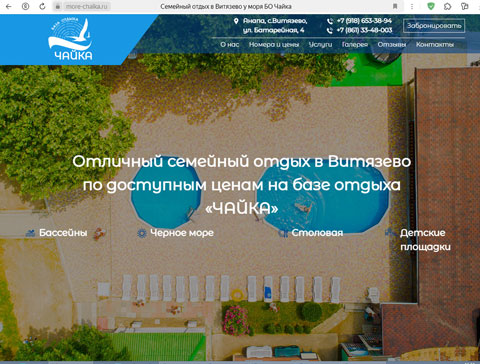Click the Детские площадки playground icon
The height and width of the screenshot is (364, 480).
390,232
